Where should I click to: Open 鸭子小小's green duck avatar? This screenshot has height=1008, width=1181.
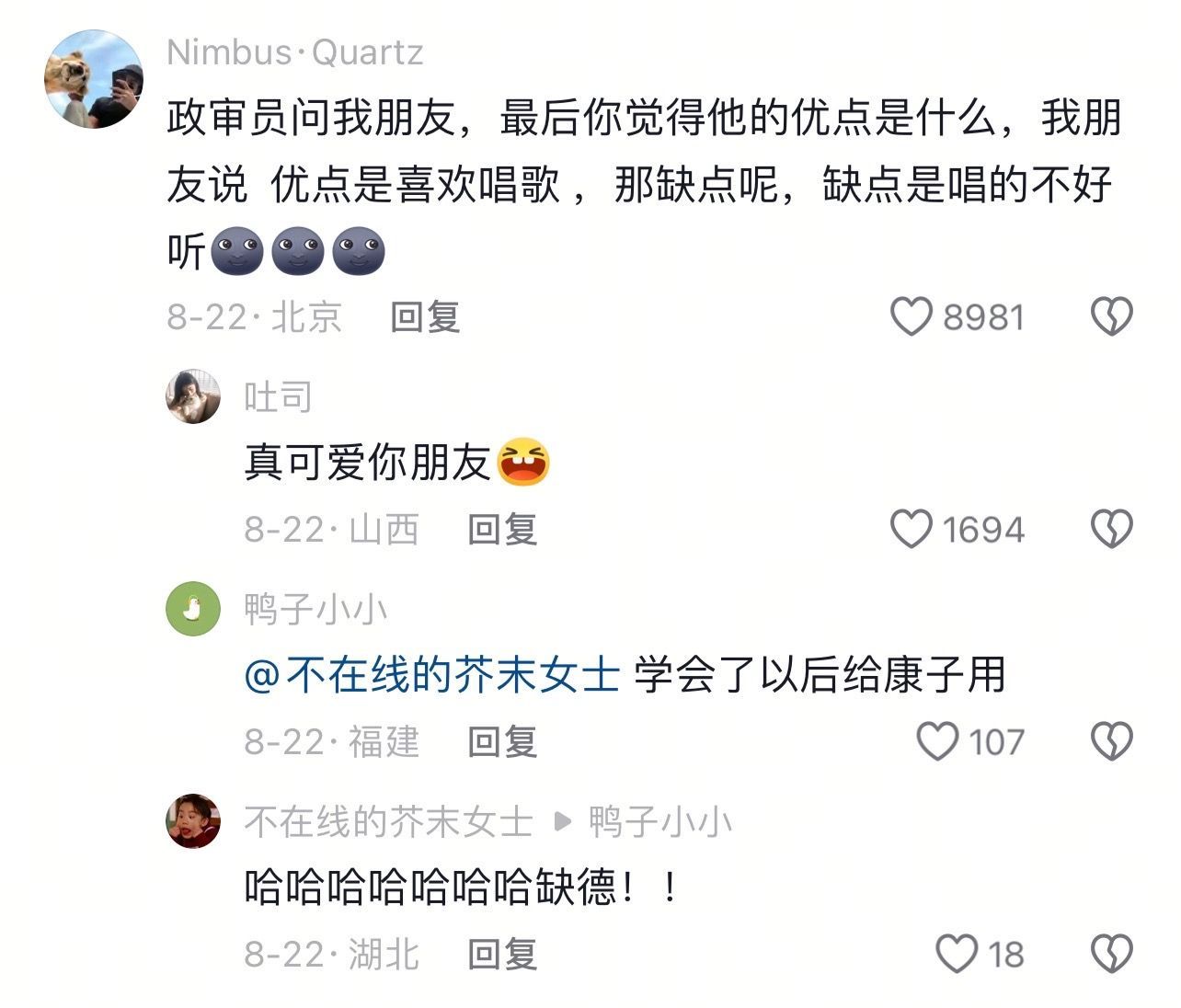click(193, 609)
